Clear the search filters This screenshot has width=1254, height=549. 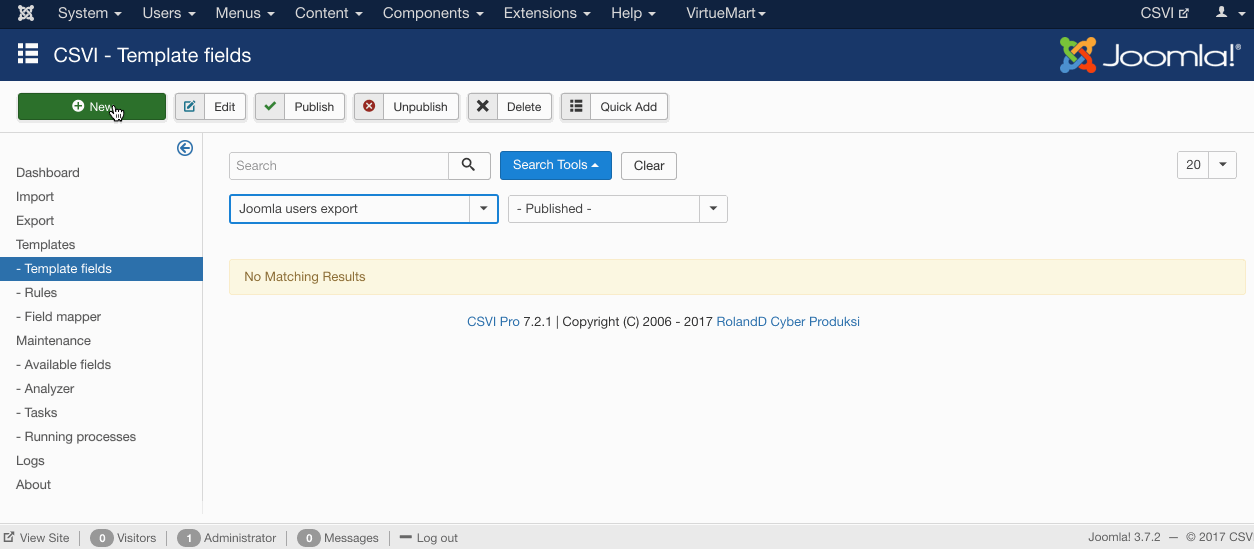(649, 165)
